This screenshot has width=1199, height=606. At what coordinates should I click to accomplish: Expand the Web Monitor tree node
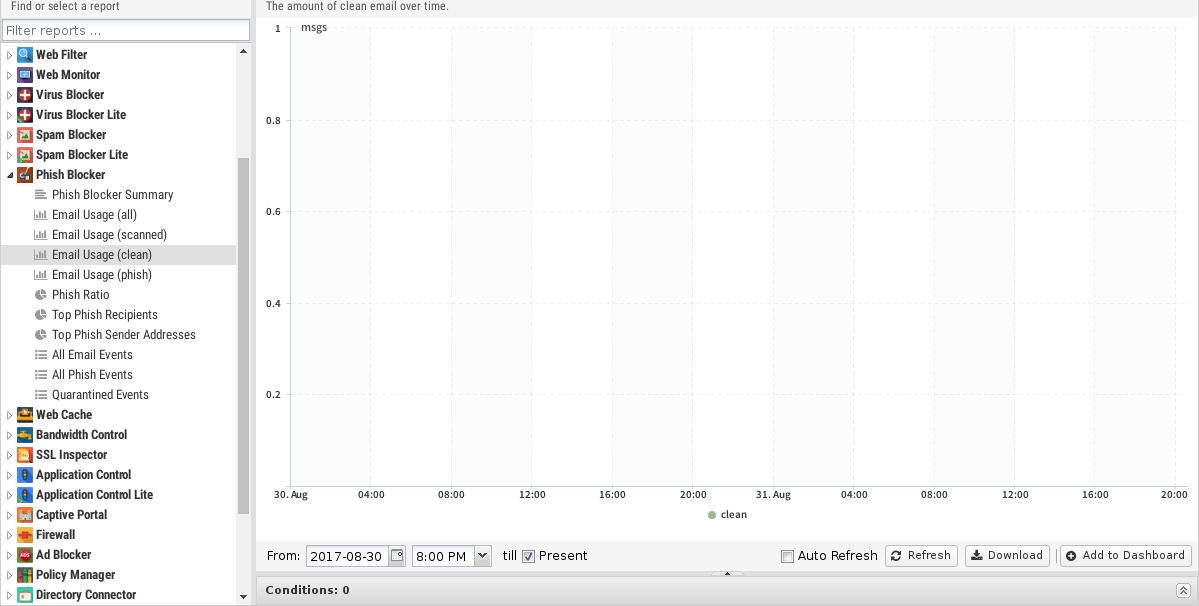tap(10, 75)
